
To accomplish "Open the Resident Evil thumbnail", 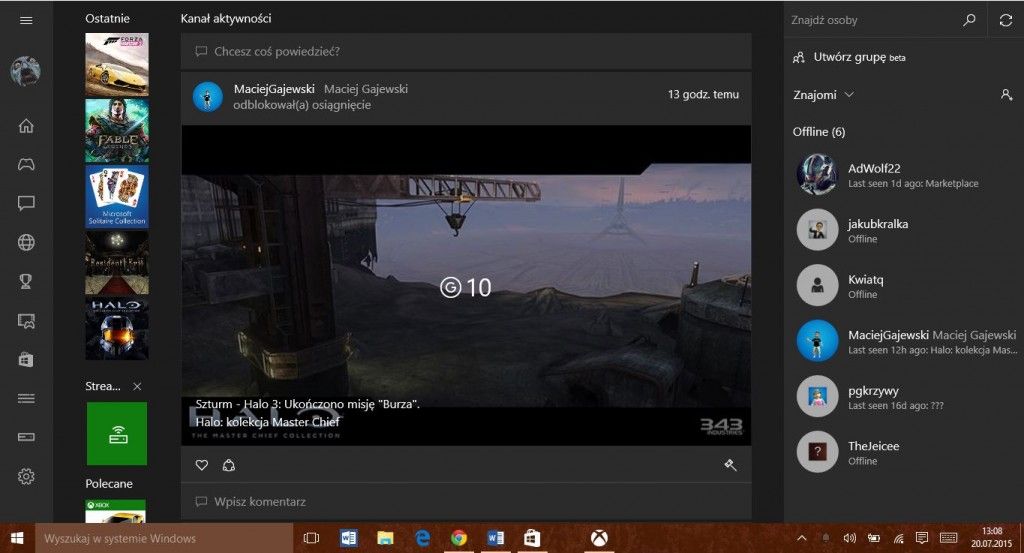I will tap(117, 262).
